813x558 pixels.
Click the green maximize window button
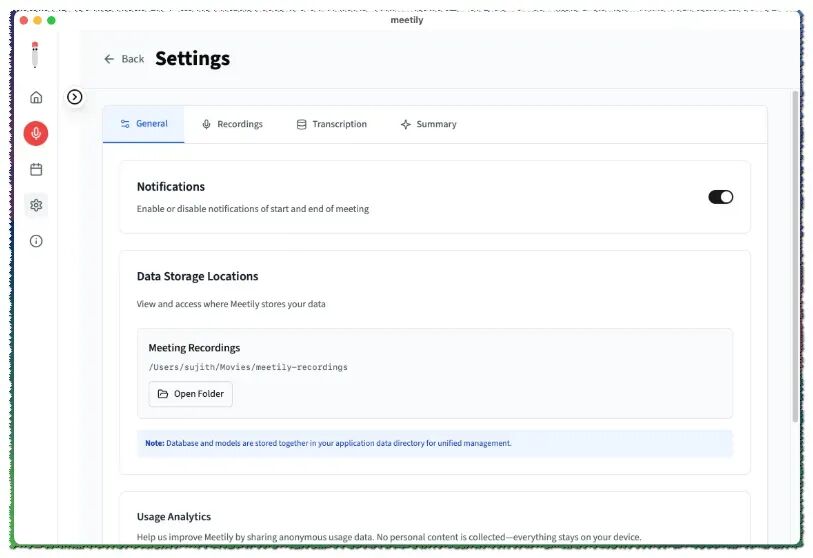pos(51,20)
